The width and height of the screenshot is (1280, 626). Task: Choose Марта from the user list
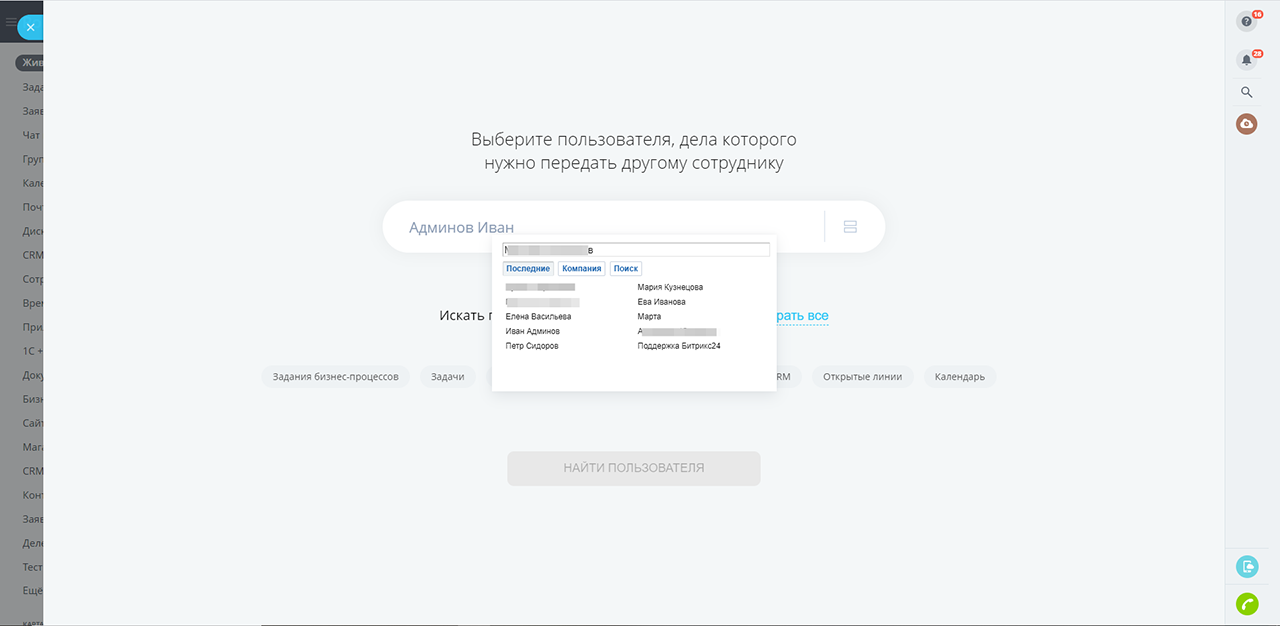tap(649, 316)
